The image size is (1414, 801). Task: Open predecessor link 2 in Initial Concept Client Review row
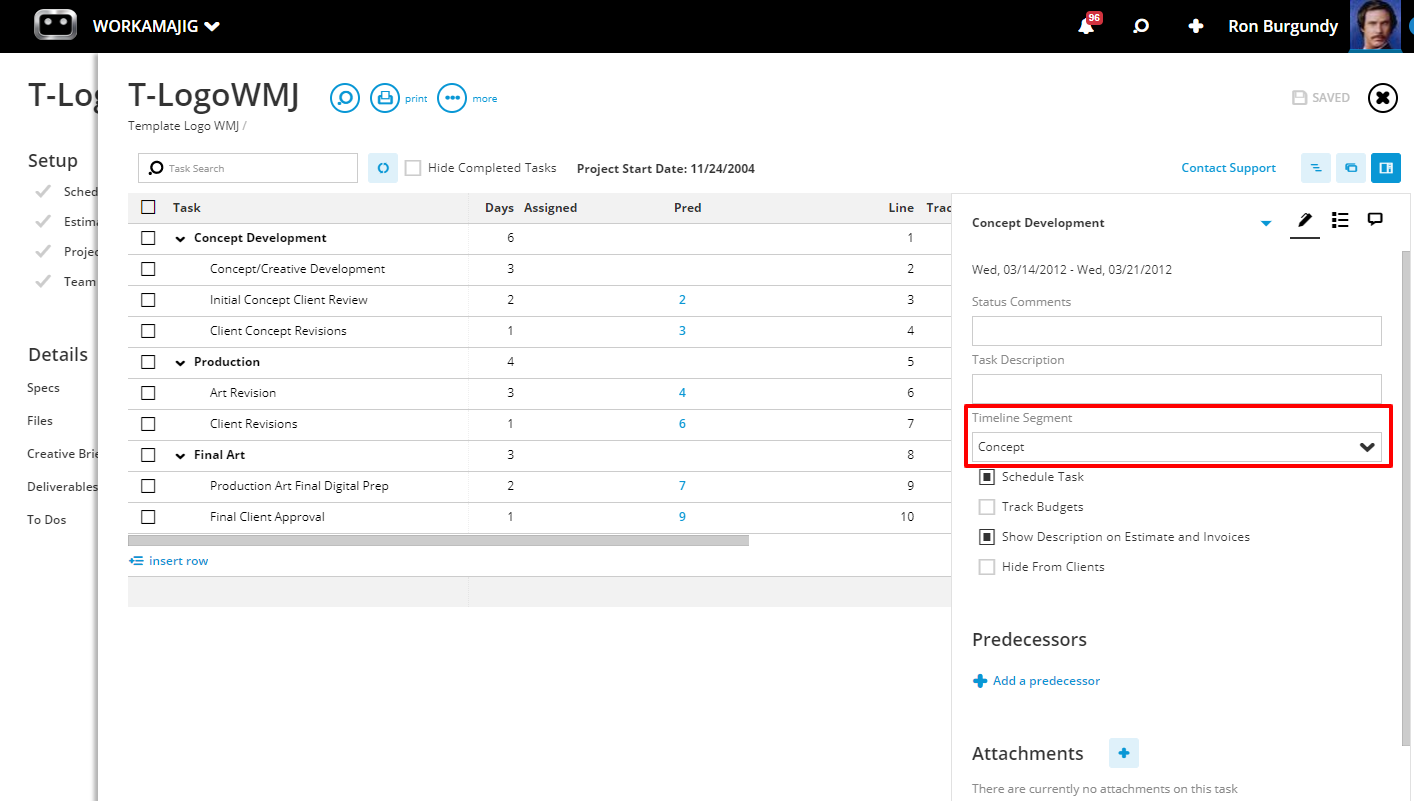click(682, 300)
